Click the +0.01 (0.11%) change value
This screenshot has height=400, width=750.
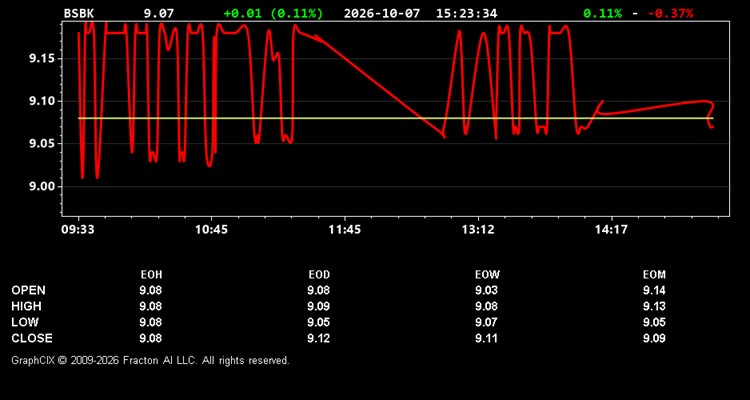pyautogui.click(x=273, y=13)
